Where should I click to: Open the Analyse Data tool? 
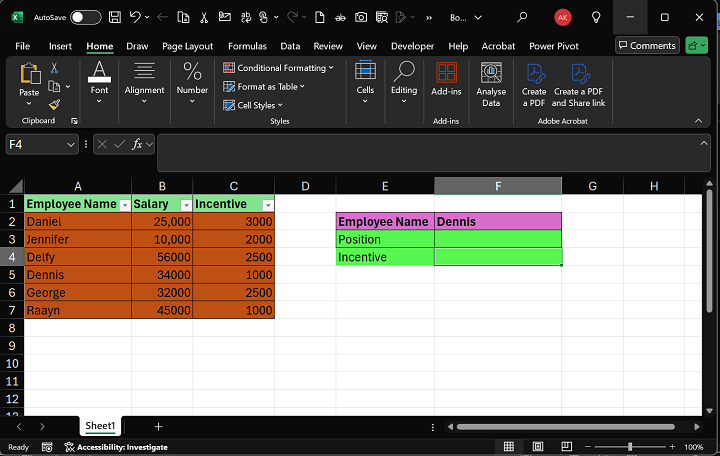pos(491,84)
